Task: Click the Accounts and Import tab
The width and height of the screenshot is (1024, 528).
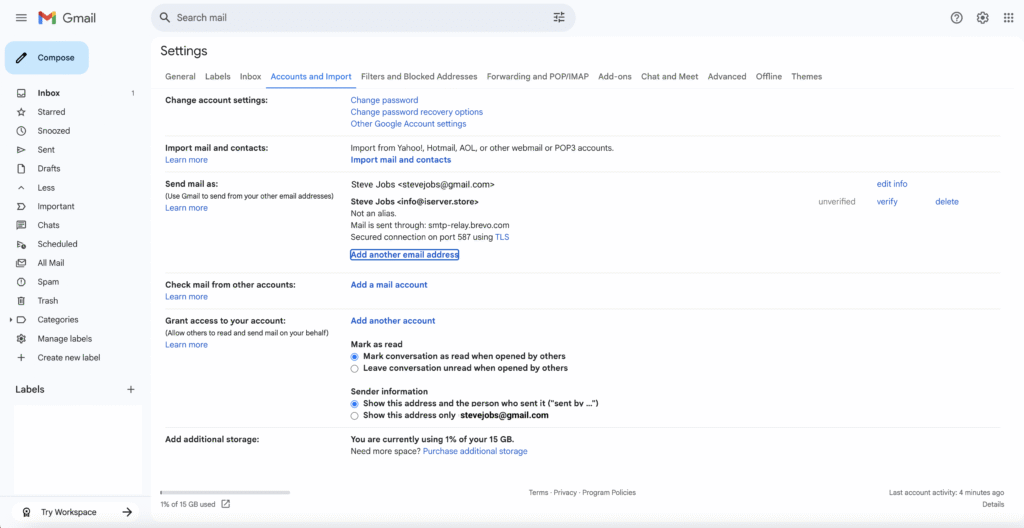Action: pos(311,76)
